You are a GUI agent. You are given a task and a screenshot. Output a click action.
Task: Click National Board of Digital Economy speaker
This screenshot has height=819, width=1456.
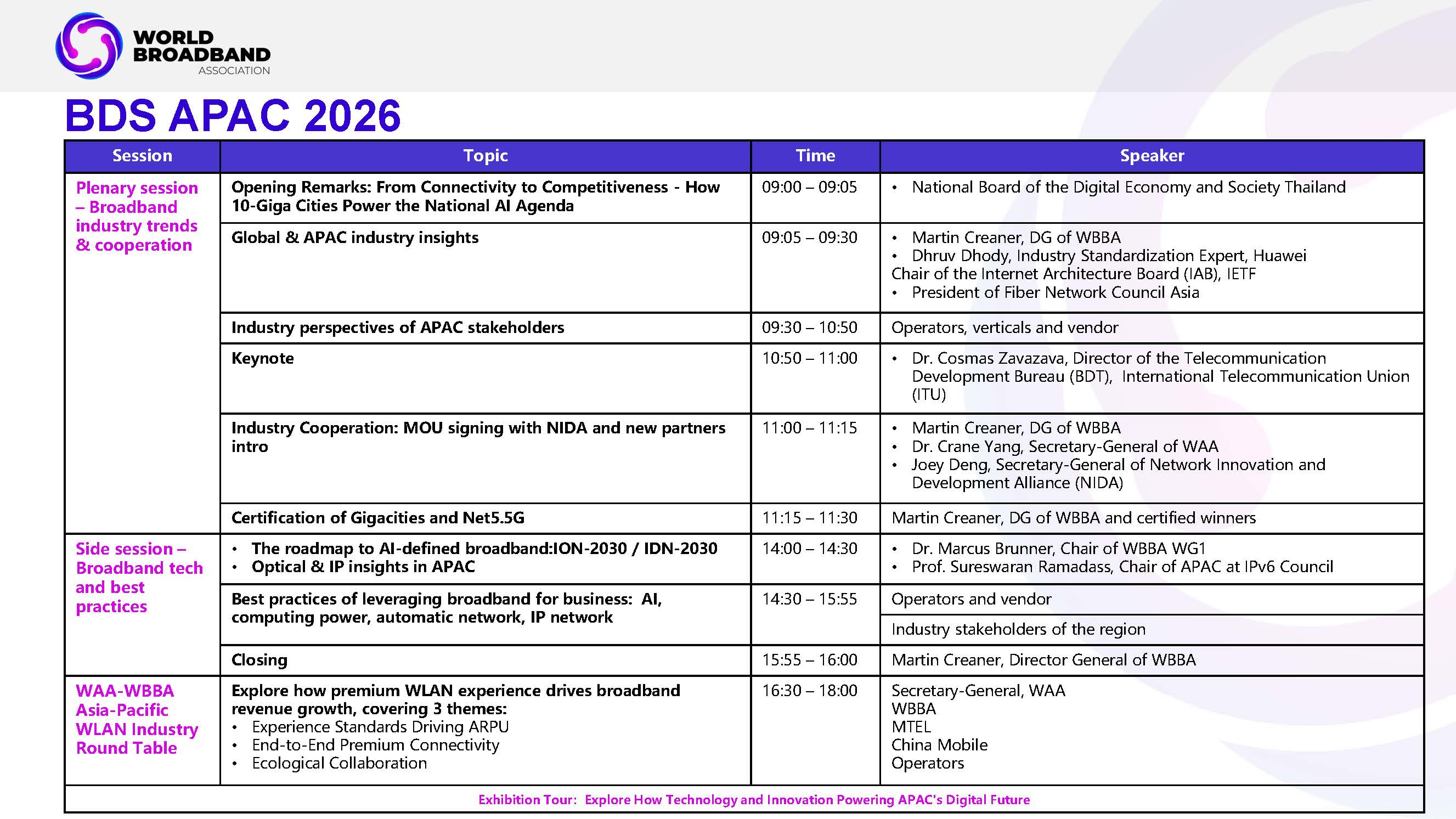[x=1128, y=187]
